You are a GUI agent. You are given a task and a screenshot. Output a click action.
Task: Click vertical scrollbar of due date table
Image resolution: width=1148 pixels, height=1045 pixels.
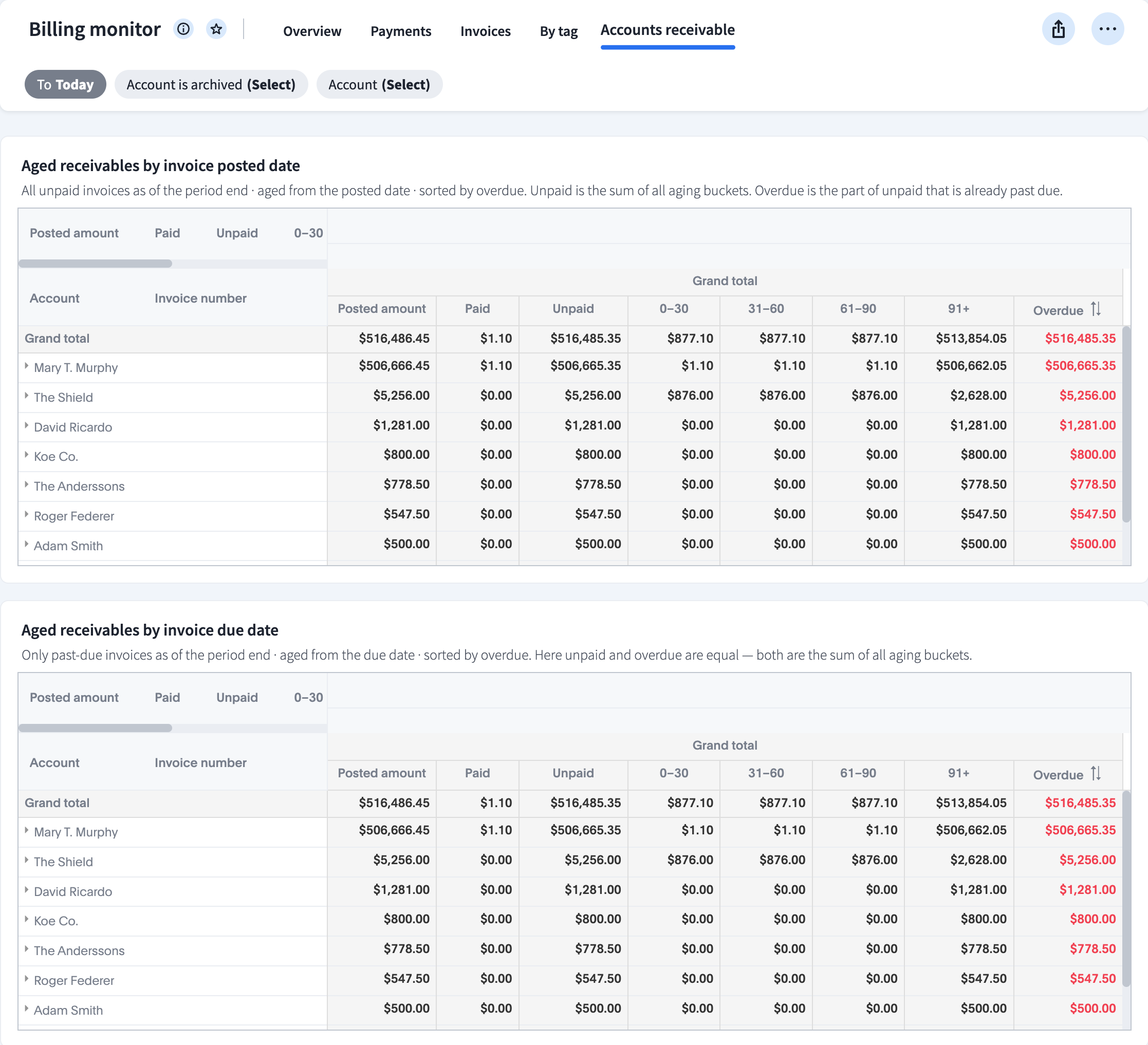pyautogui.click(x=1126, y=888)
